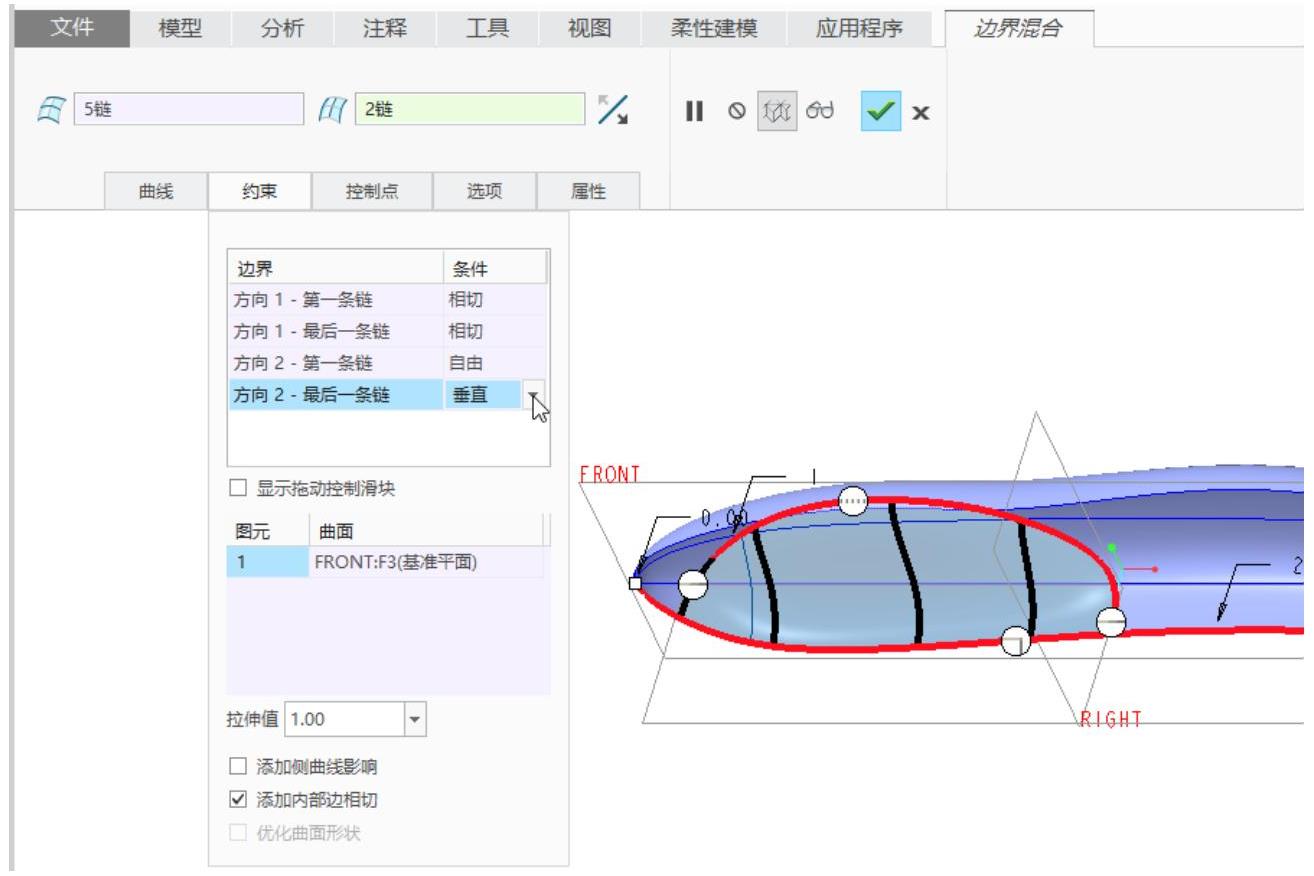Click the 垂直 condition cell
This screenshot has width=1314, height=876.
click(483, 397)
